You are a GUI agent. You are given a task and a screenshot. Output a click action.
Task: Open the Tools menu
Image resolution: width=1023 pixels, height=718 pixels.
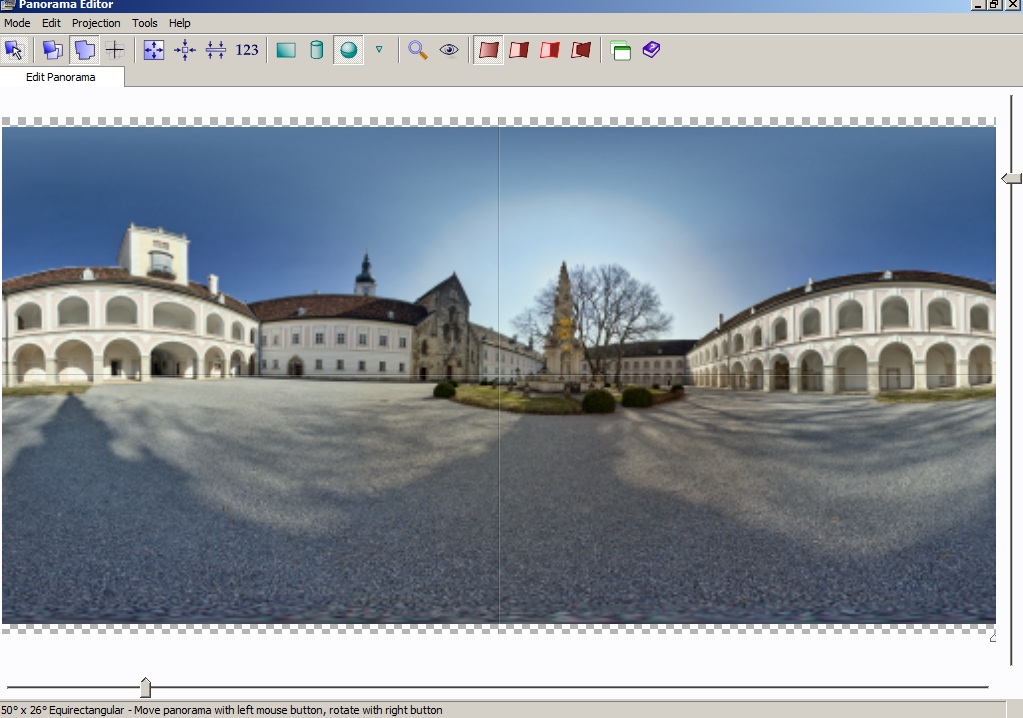click(145, 23)
